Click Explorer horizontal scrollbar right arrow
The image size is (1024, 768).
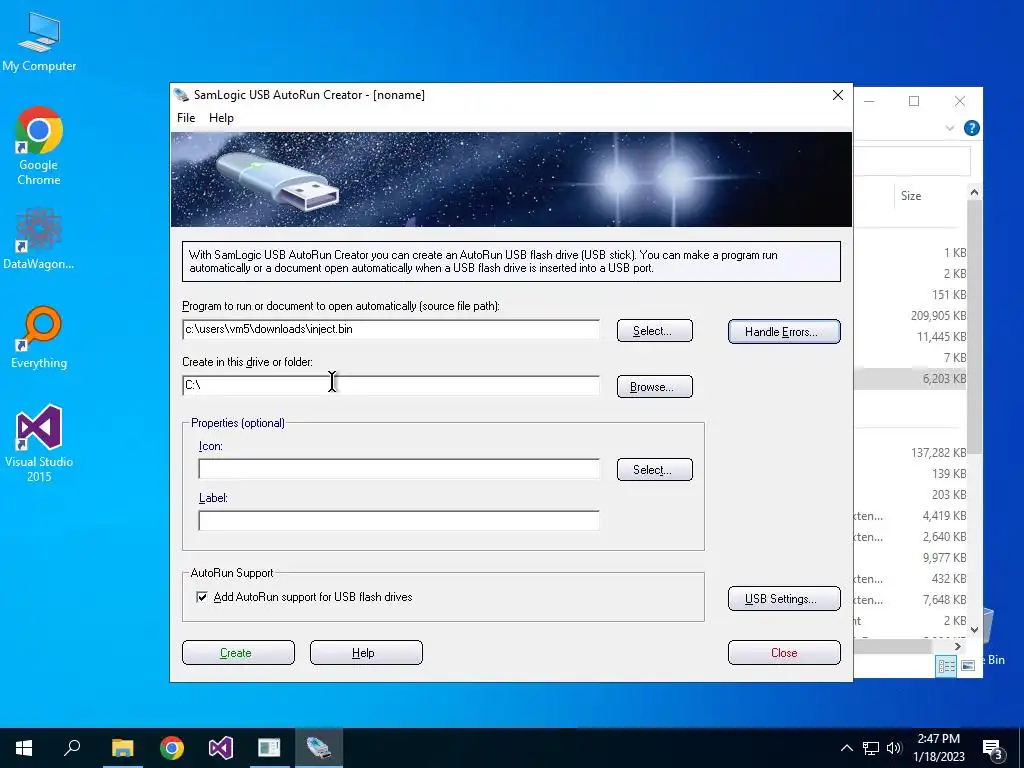[x=957, y=646]
